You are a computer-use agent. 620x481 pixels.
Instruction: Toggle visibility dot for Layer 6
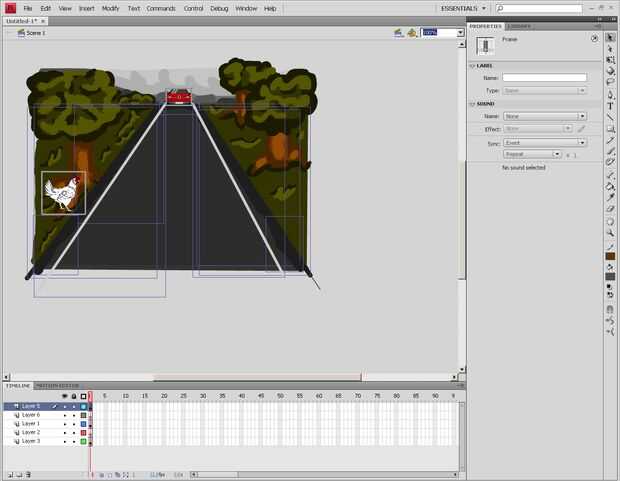[x=65, y=415]
